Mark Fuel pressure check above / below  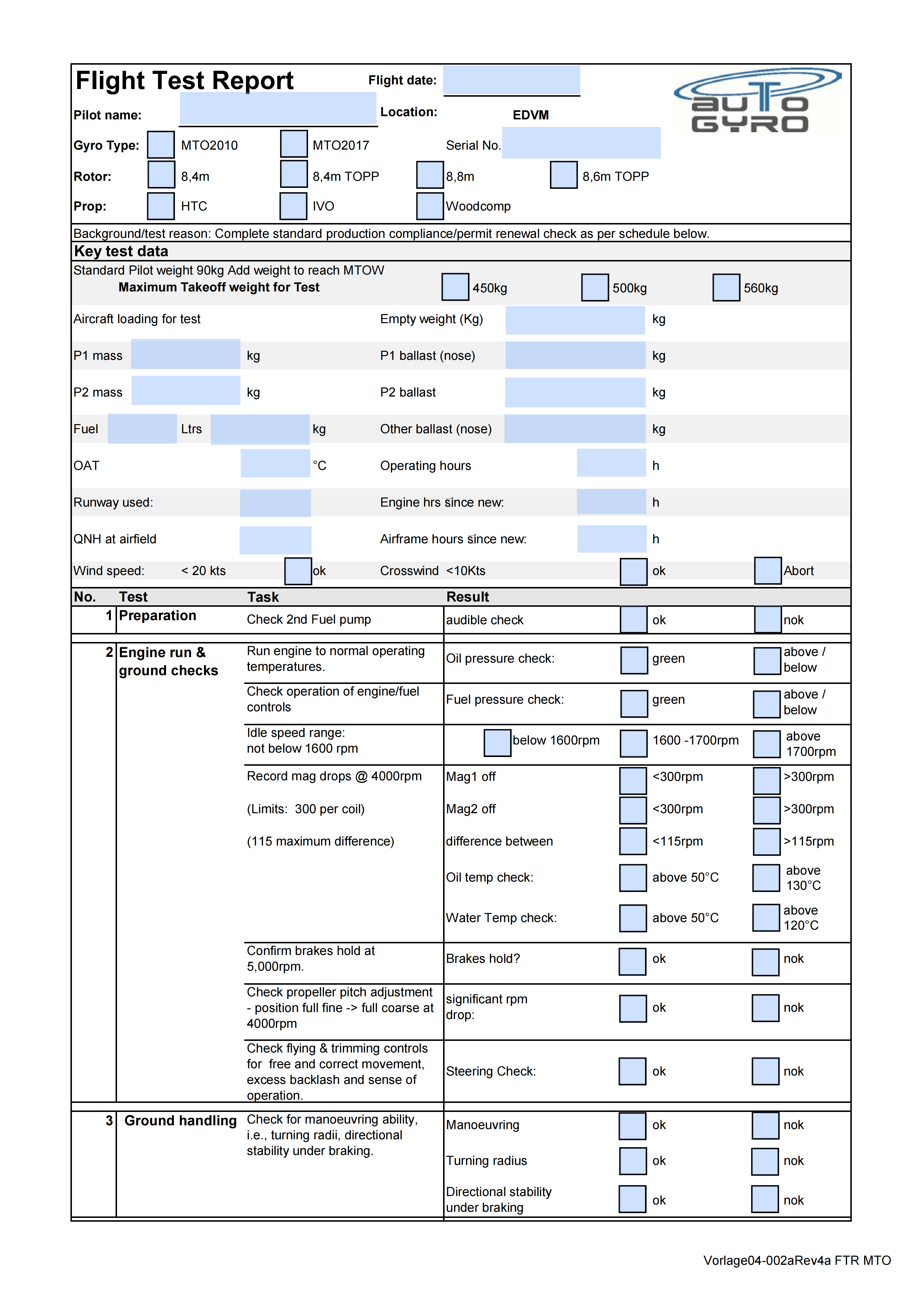pos(767,704)
